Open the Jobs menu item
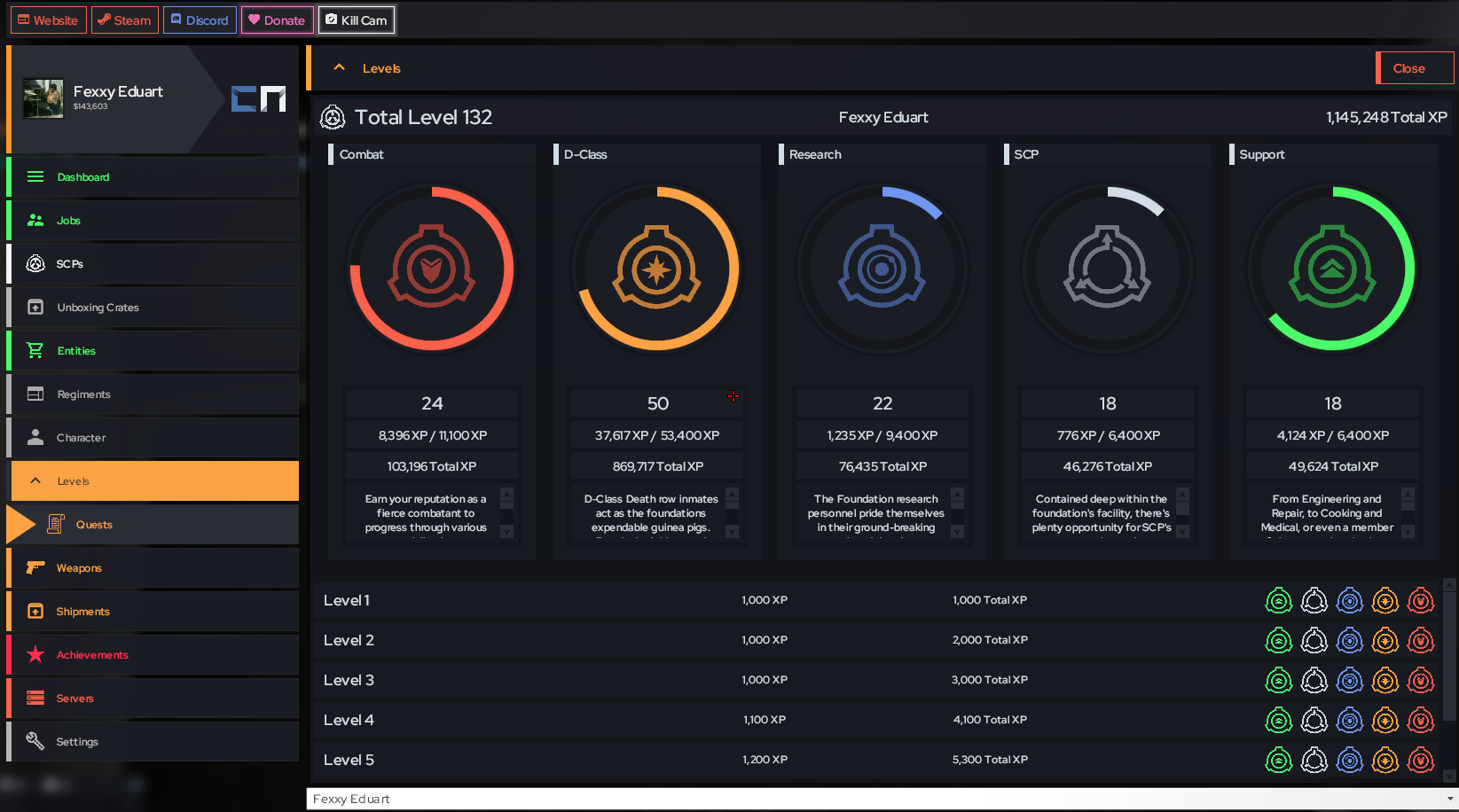 coord(153,221)
